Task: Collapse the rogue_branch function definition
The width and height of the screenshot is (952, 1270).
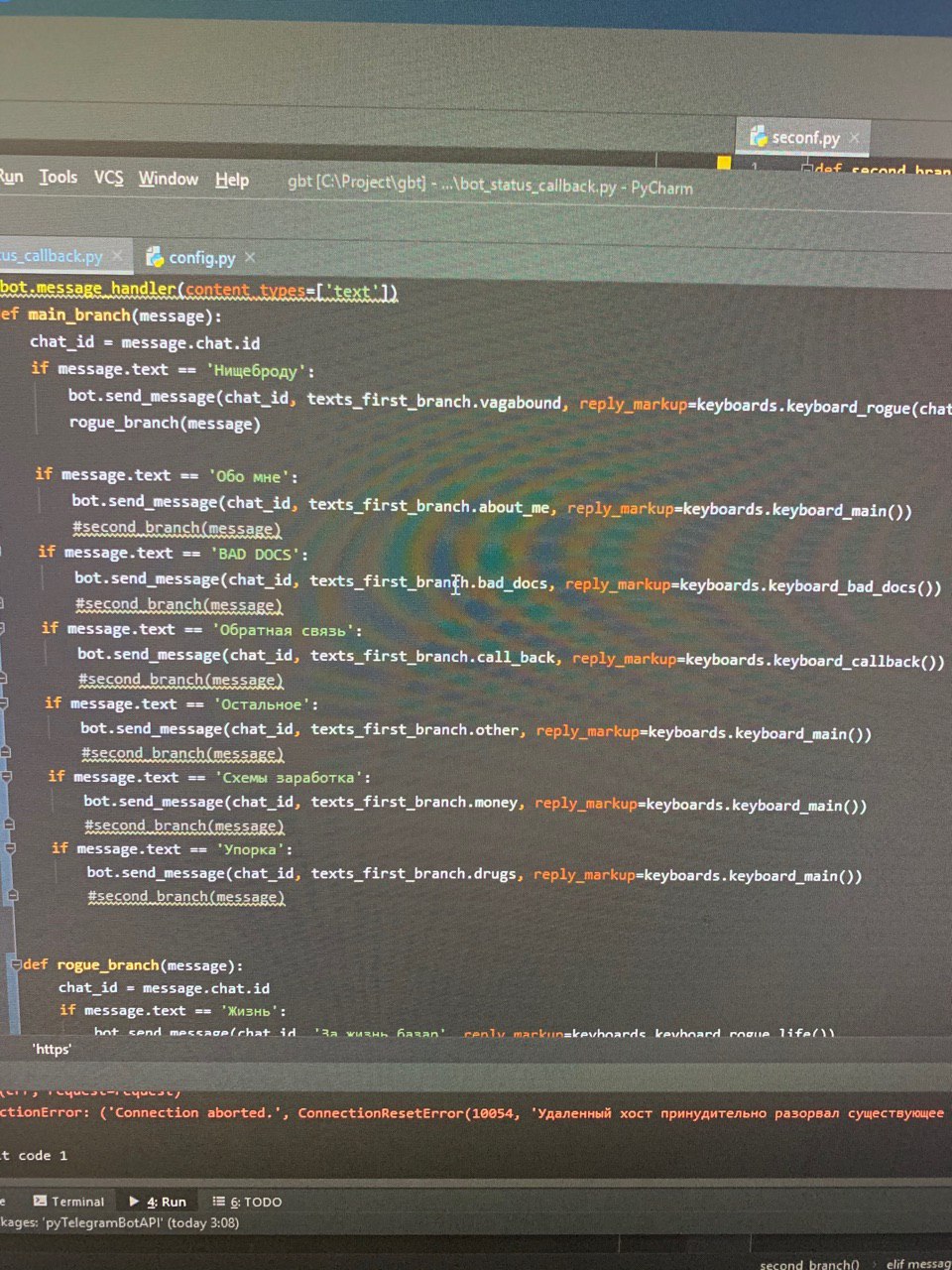Action: 16,963
